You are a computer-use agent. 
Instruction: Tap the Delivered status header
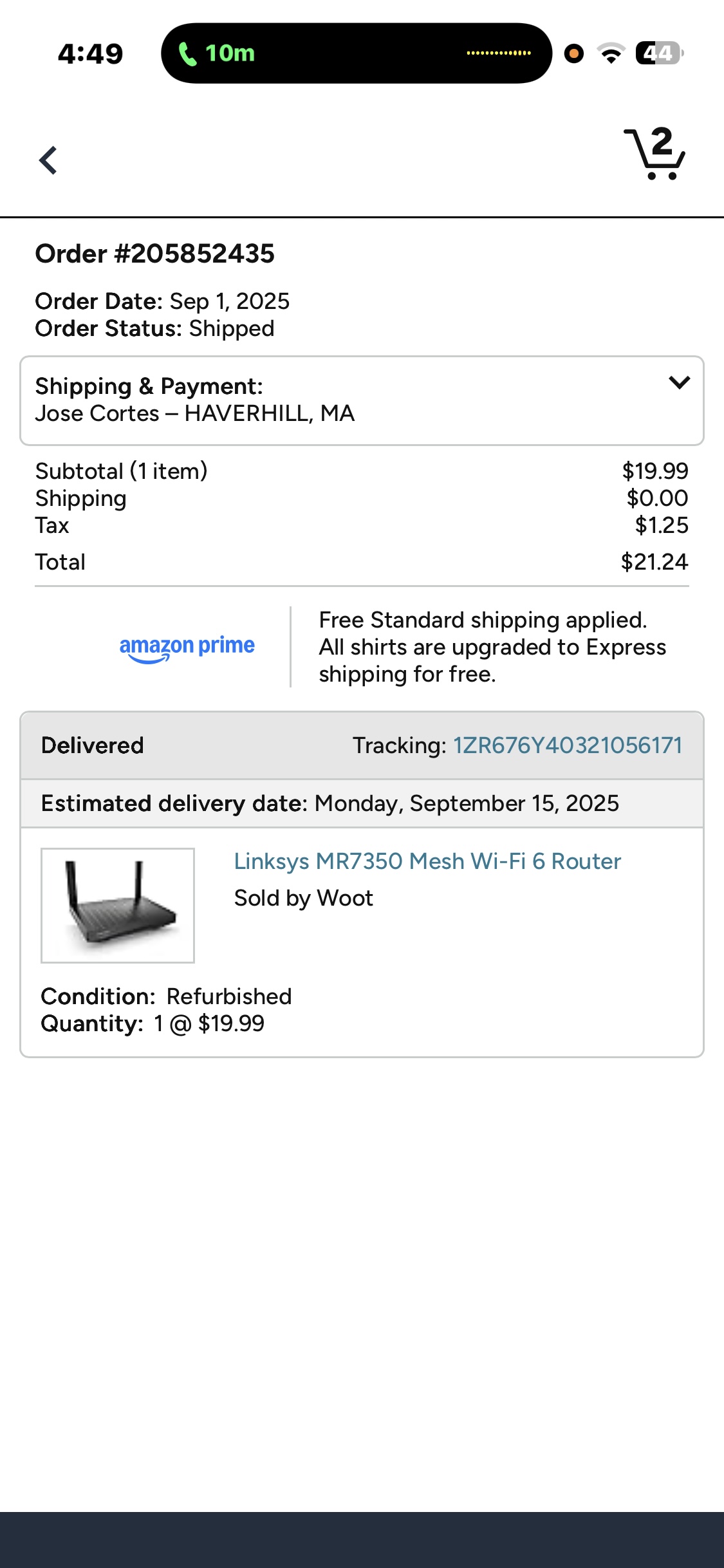coord(93,745)
